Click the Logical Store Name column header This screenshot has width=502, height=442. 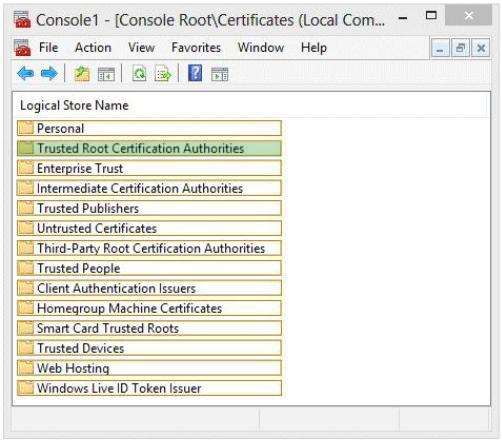click(74, 106)
